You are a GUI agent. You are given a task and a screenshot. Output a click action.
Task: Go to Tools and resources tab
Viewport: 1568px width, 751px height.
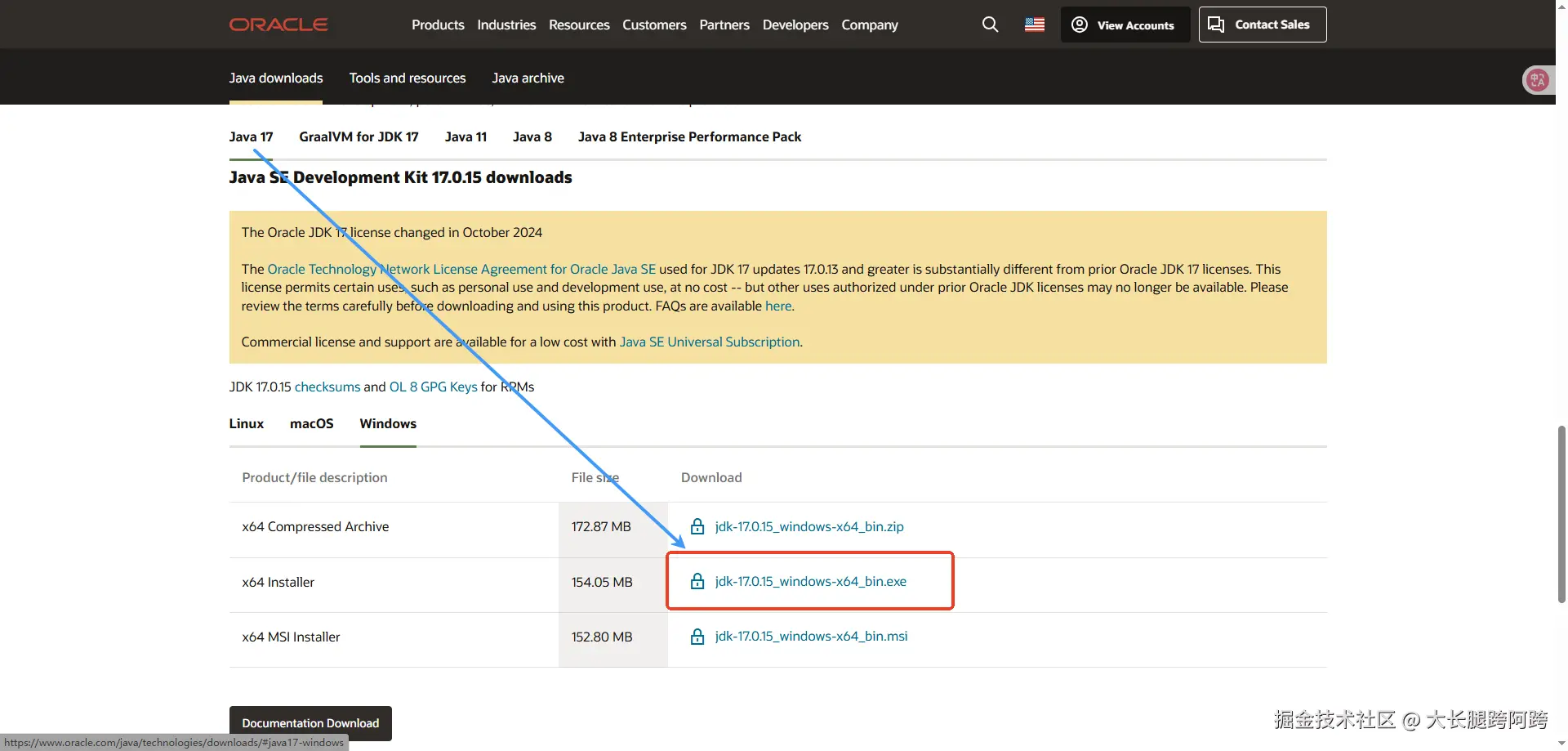408,78
